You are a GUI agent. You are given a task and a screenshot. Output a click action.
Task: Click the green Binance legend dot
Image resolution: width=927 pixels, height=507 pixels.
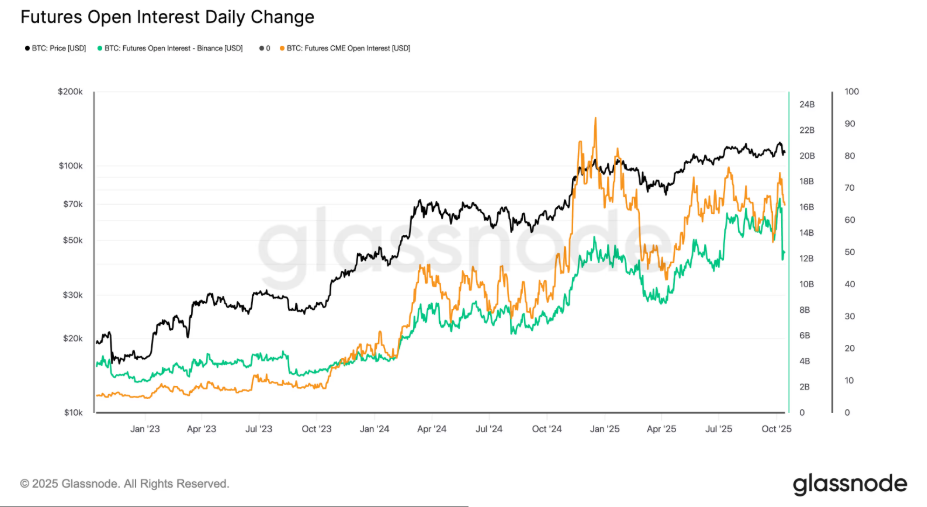click(100, 48)
